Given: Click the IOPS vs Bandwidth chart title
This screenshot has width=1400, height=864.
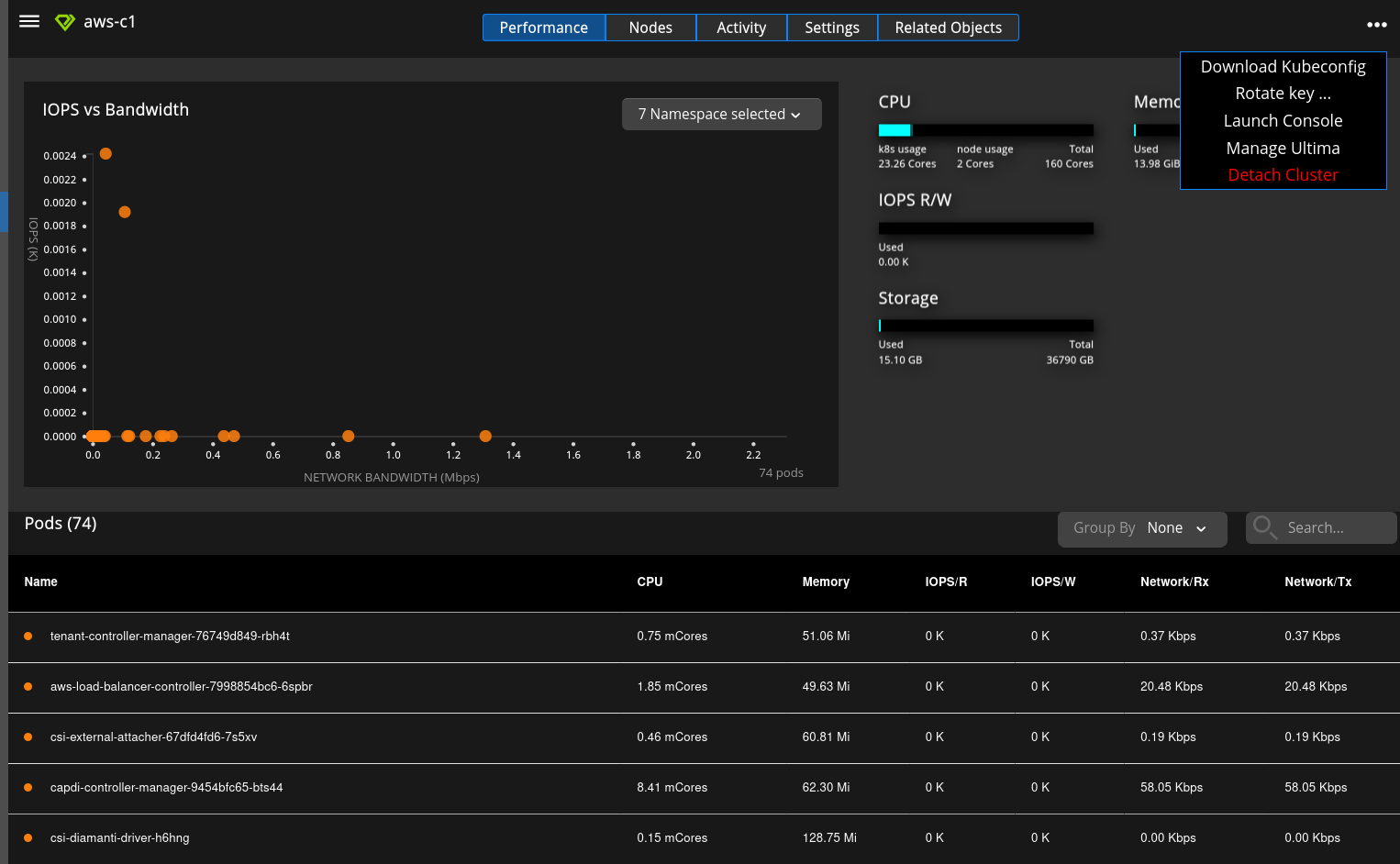Looking at the screenshot, I should tap(116, 109).
